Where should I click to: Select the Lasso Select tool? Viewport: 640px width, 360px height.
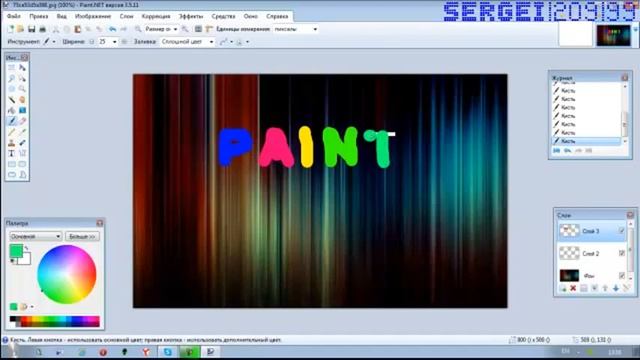click(x=11, y=78)
